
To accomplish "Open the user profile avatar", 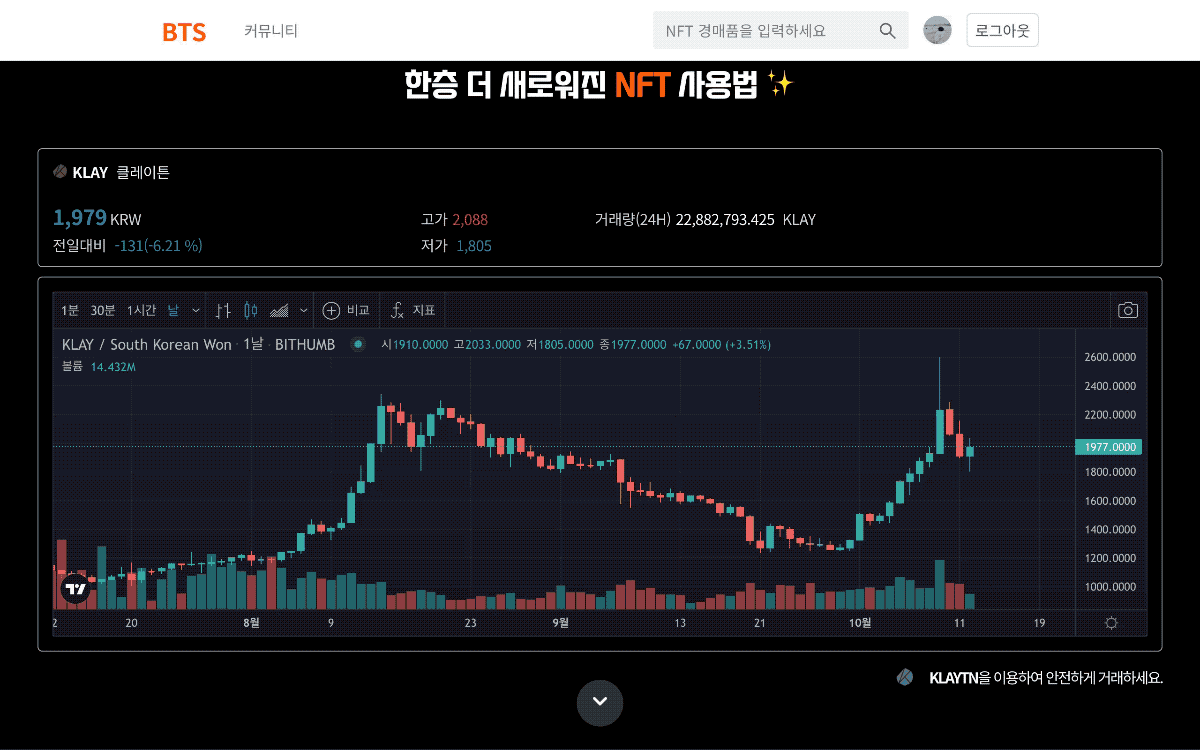I will click(x=937, y=30).
